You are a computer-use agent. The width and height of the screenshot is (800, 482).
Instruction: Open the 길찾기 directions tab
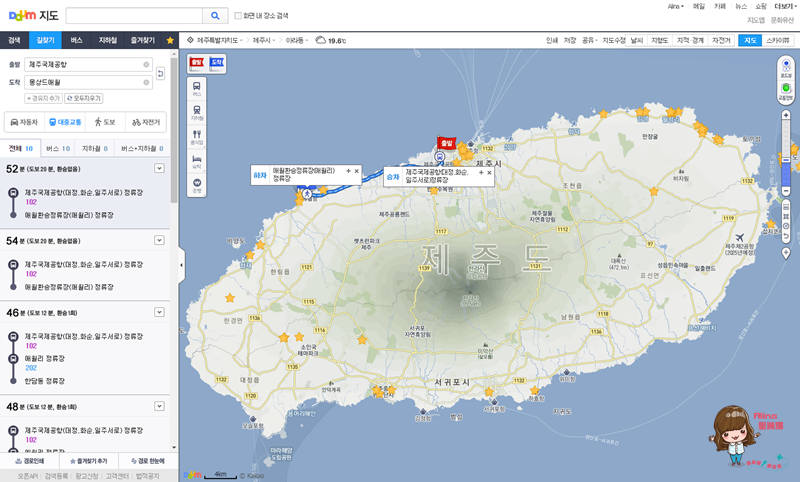point(45,40)
